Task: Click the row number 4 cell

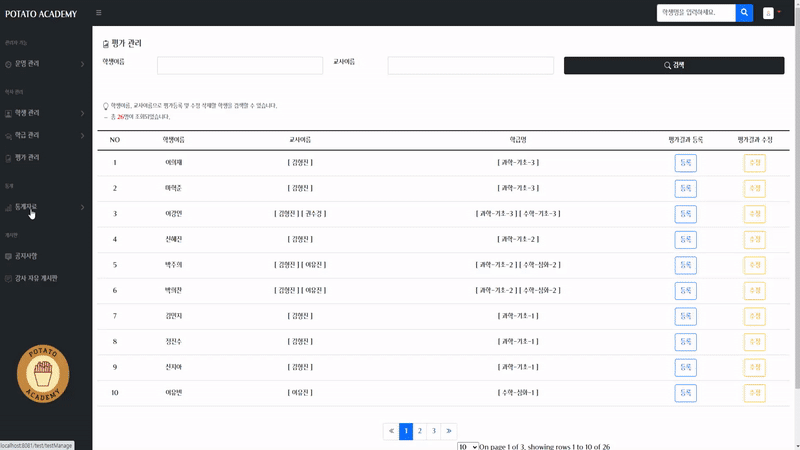Action: (x=115, y=239)
